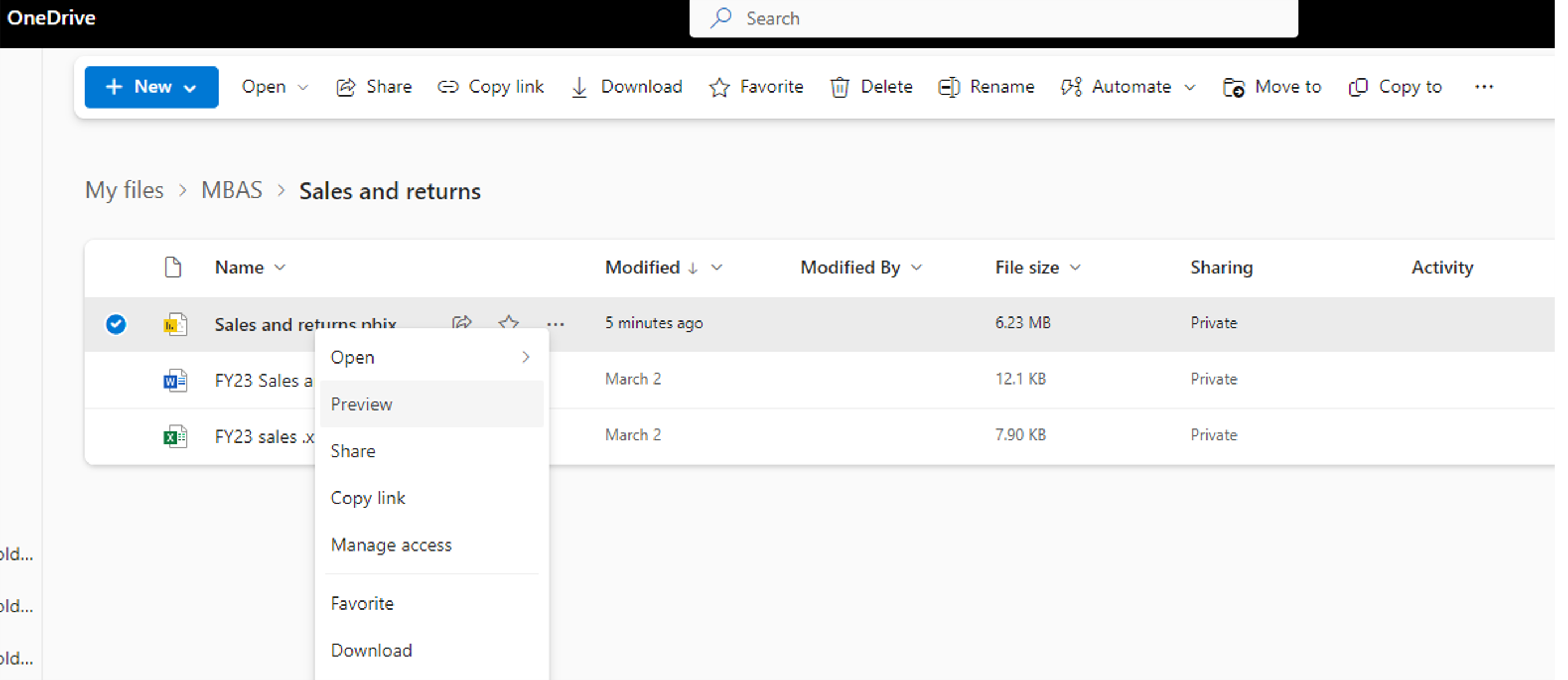Click the Search input field
Viewport: 1568px width, 680px height.
click(x=992, y=18)
